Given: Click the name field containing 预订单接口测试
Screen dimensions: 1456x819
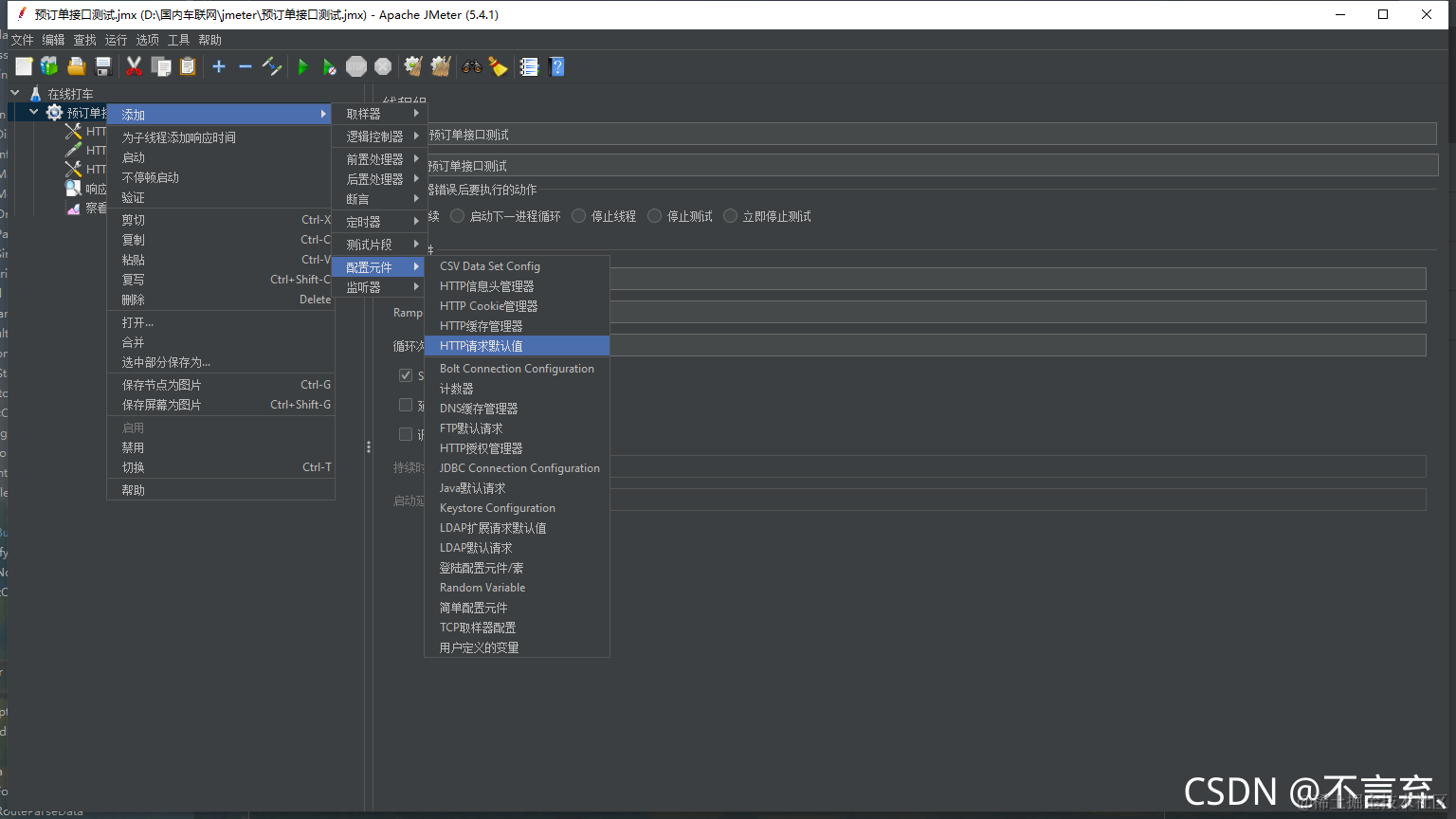Looking at the screenshot, I should 930,135.
